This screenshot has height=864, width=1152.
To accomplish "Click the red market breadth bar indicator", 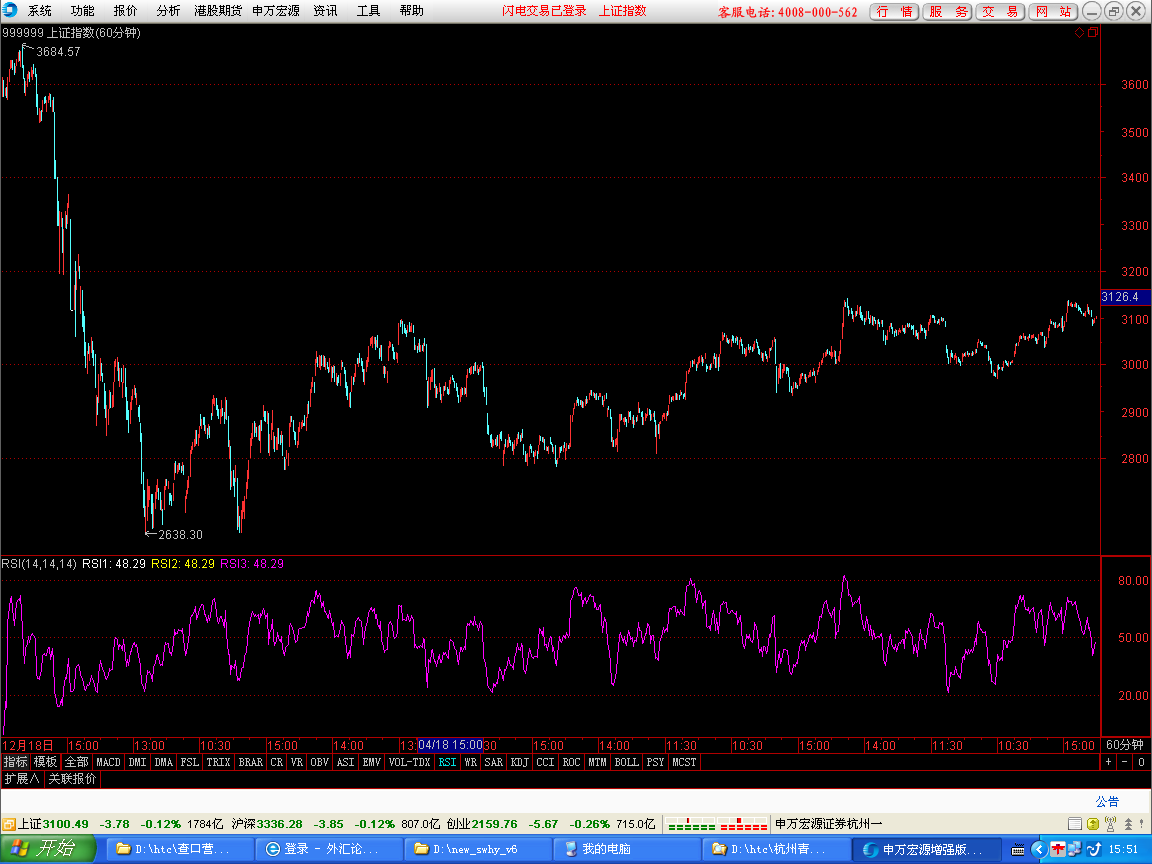I will click(x=743, y=824).
